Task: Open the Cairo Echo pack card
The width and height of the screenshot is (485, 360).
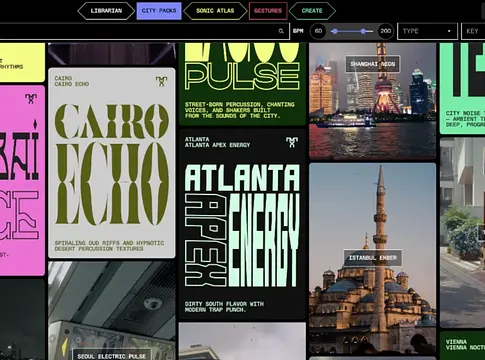Action: click(x=112, y=163)
